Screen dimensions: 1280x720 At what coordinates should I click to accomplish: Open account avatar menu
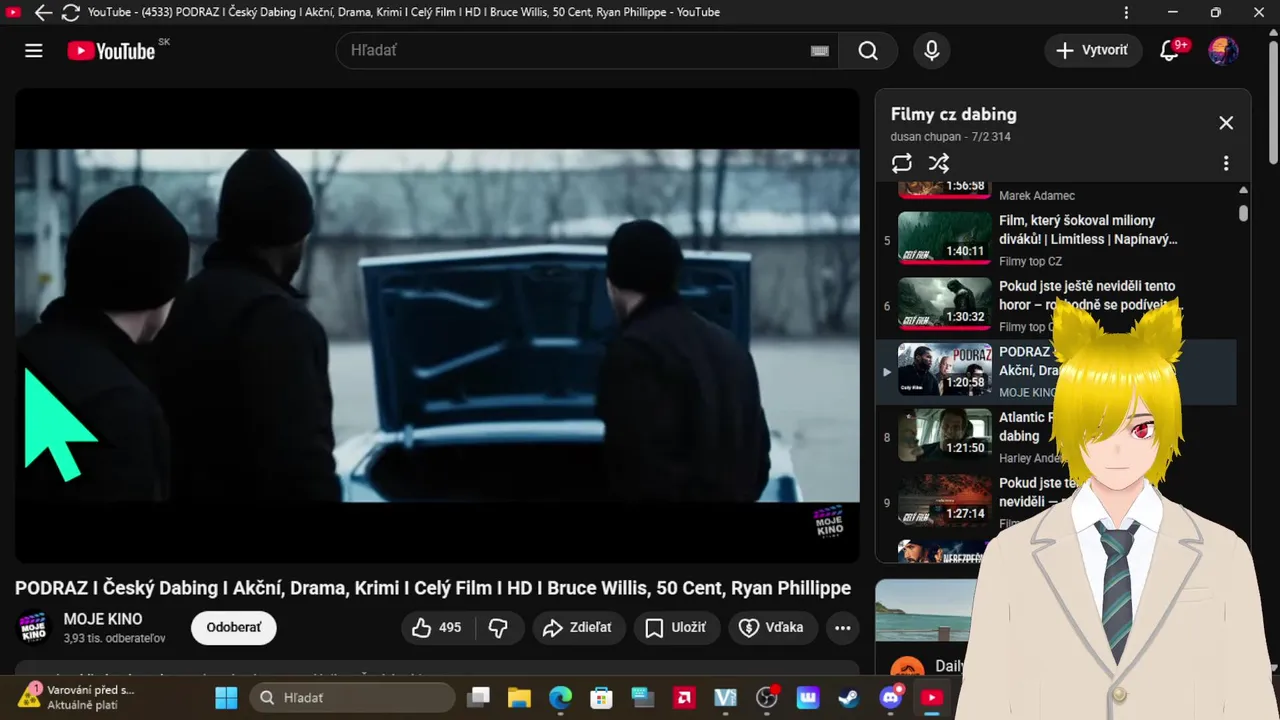[1223, 51]
